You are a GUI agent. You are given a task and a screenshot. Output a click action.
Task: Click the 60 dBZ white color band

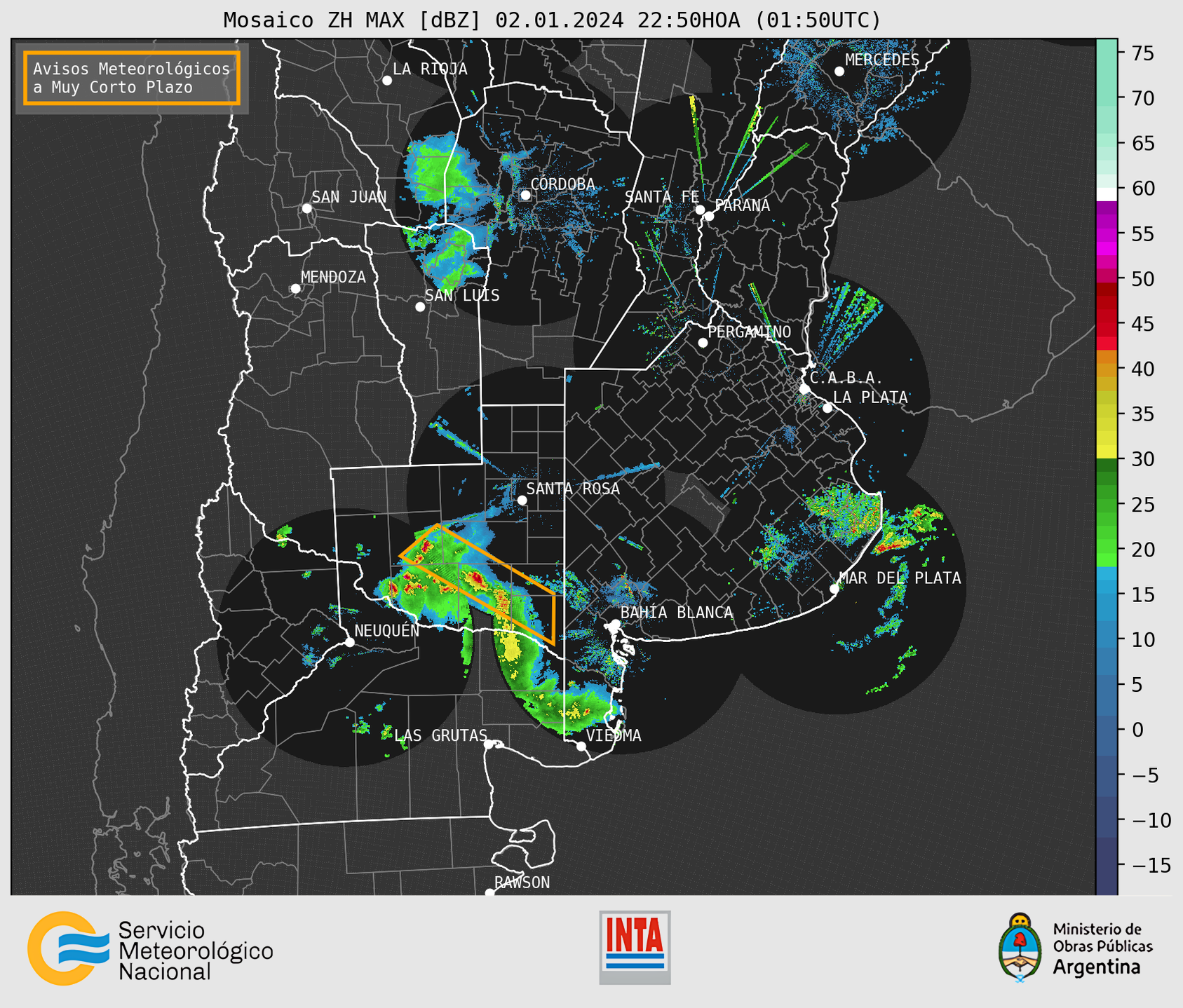tap(1107, 194)
